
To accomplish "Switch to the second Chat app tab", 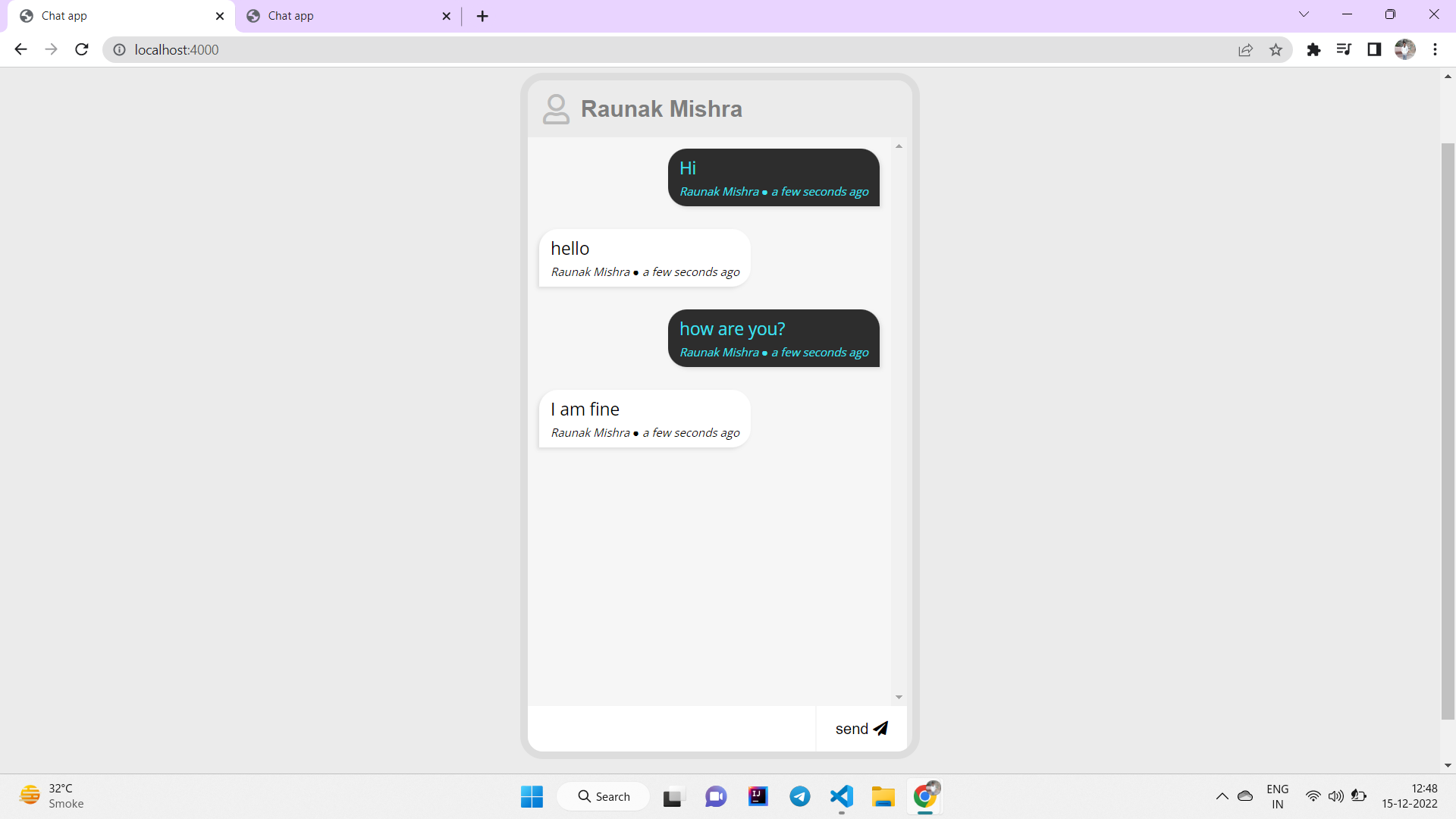I will click(340, 15).
